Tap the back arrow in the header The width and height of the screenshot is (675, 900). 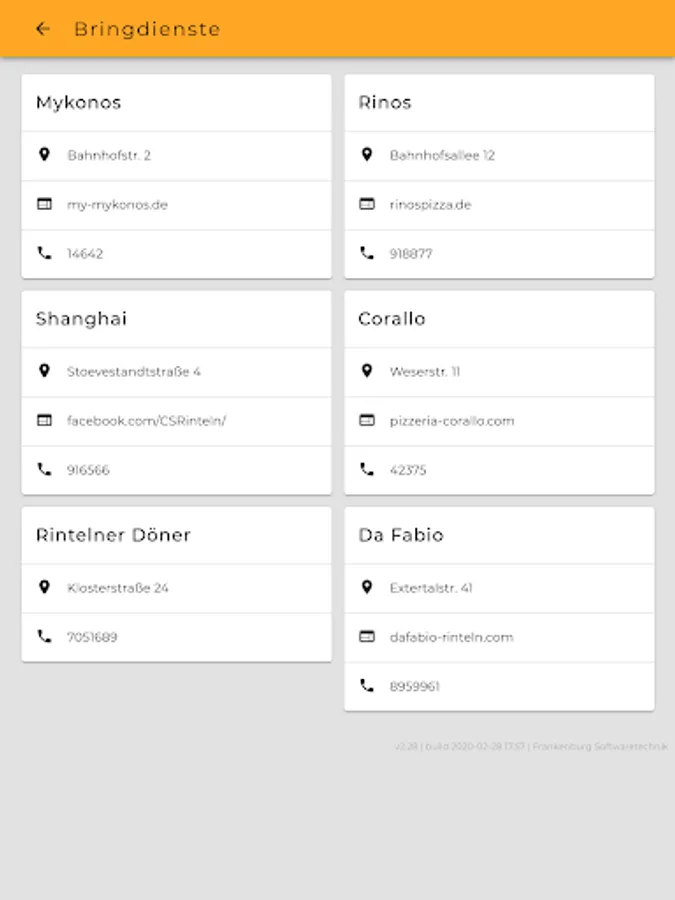tap(42, 29)
